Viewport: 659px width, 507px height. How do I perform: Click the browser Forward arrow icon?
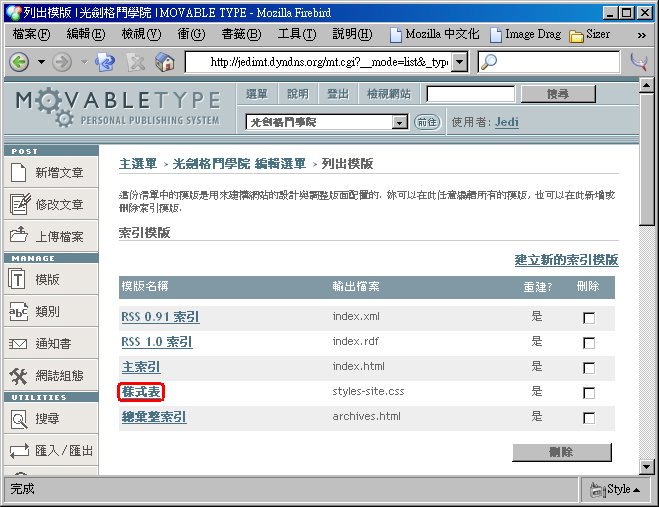tap(62, 62)
